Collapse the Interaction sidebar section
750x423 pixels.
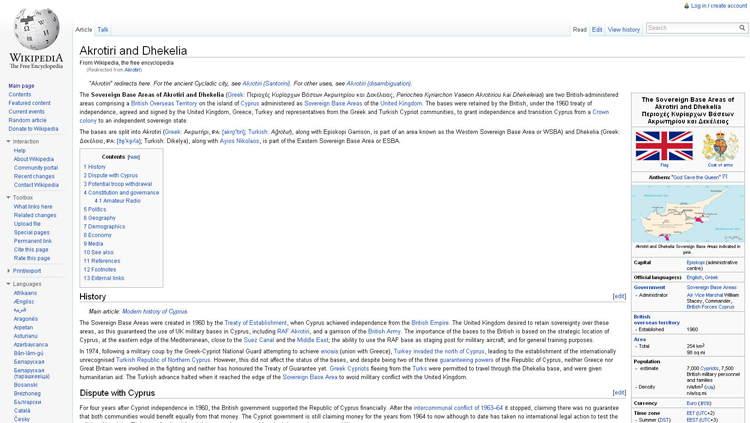pos(9,142)
